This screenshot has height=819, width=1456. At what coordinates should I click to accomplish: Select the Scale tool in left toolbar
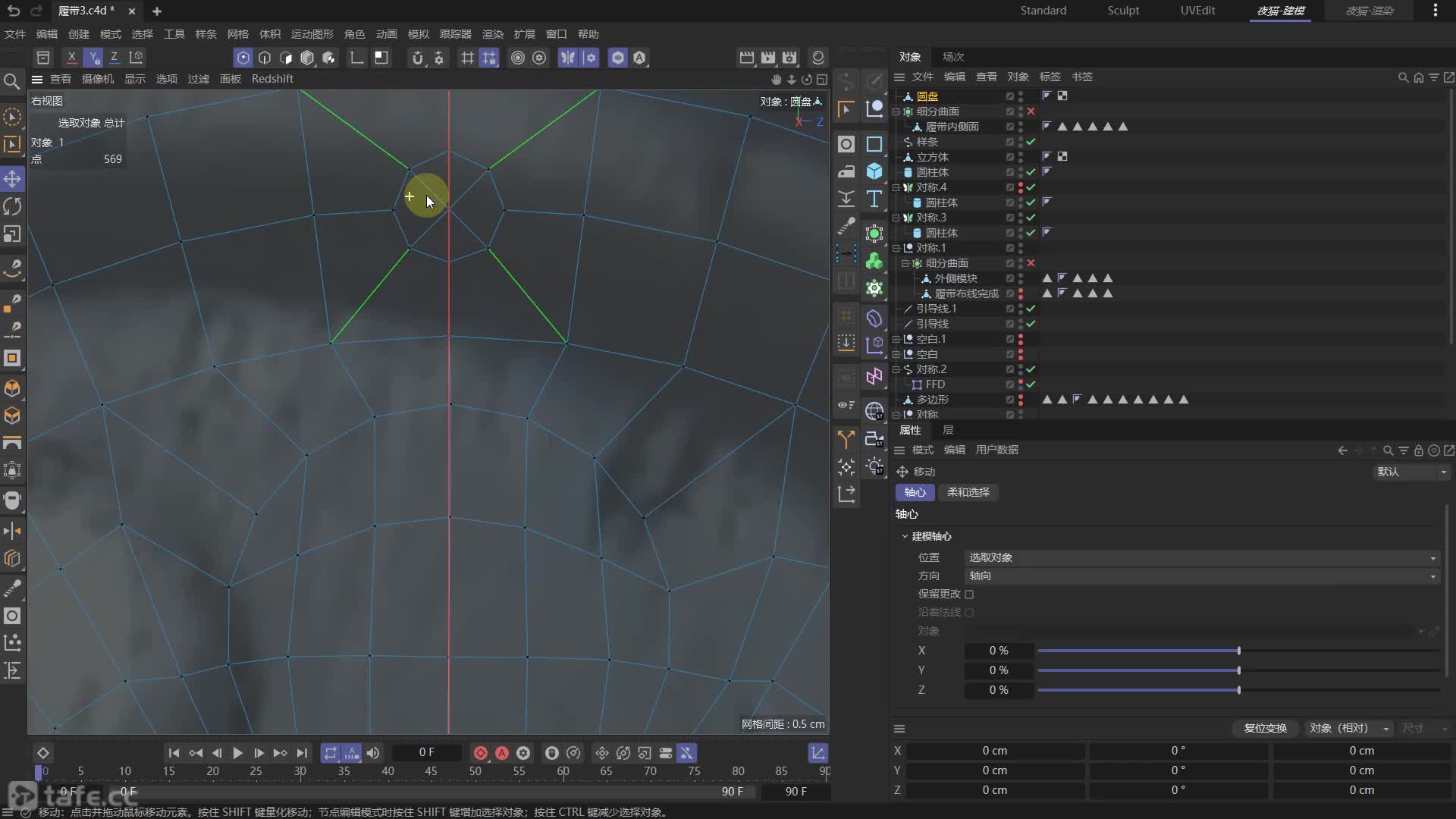click(12, 234)
